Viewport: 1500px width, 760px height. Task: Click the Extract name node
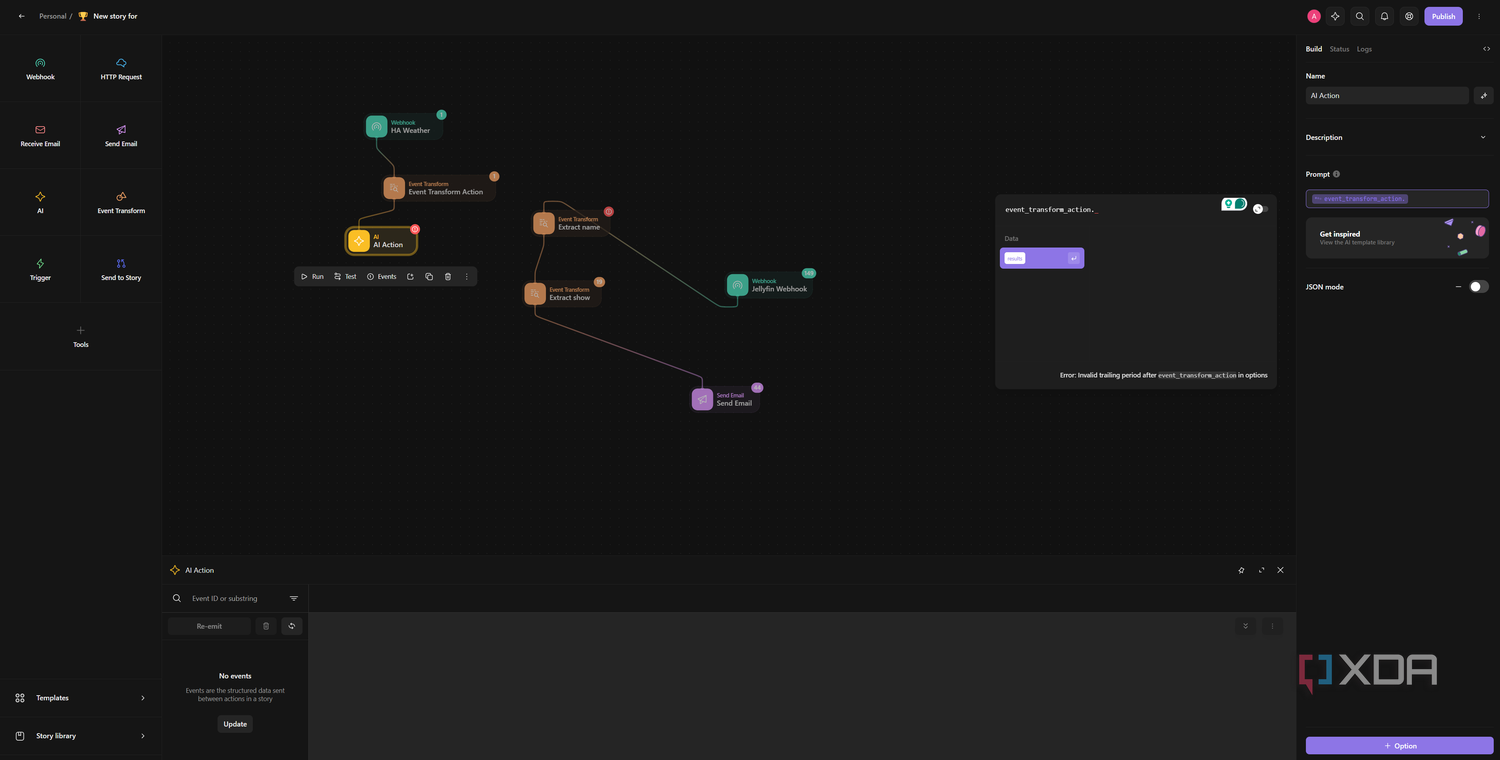569,223
